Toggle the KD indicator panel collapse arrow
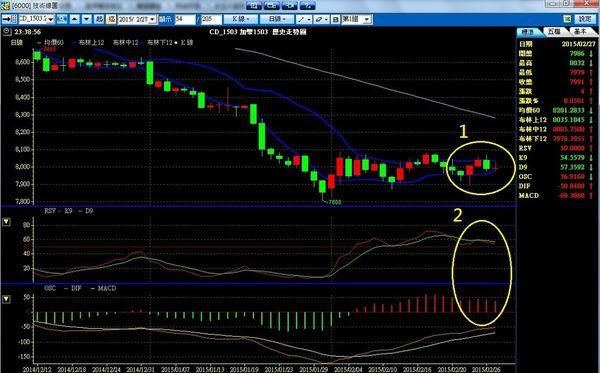This screenshot has height=373, width=600. tap(6, 222)
